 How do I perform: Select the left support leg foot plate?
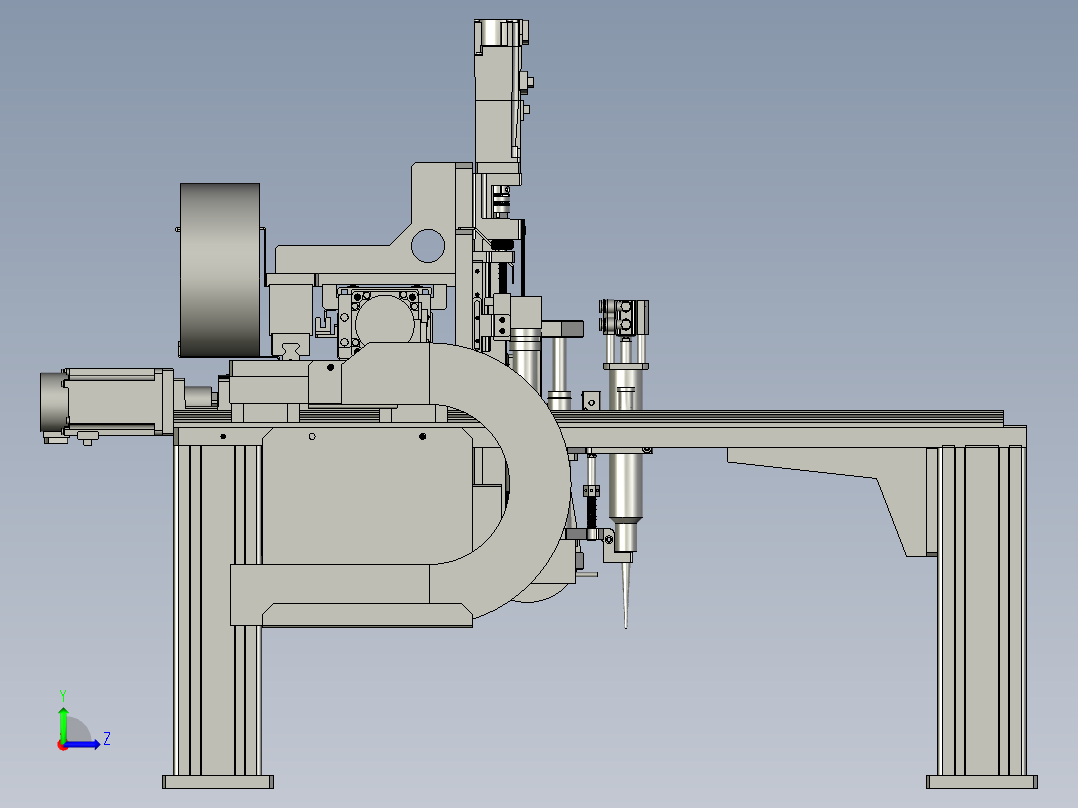tap(218, 782)
